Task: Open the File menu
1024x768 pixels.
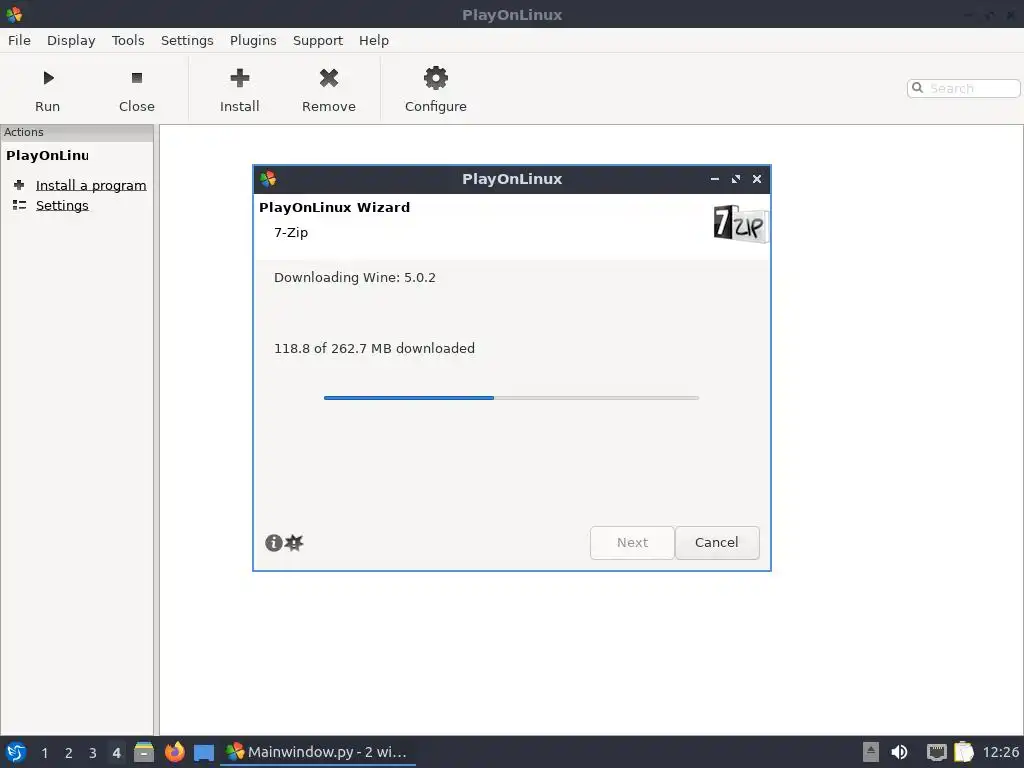Action: coord(19,40)
